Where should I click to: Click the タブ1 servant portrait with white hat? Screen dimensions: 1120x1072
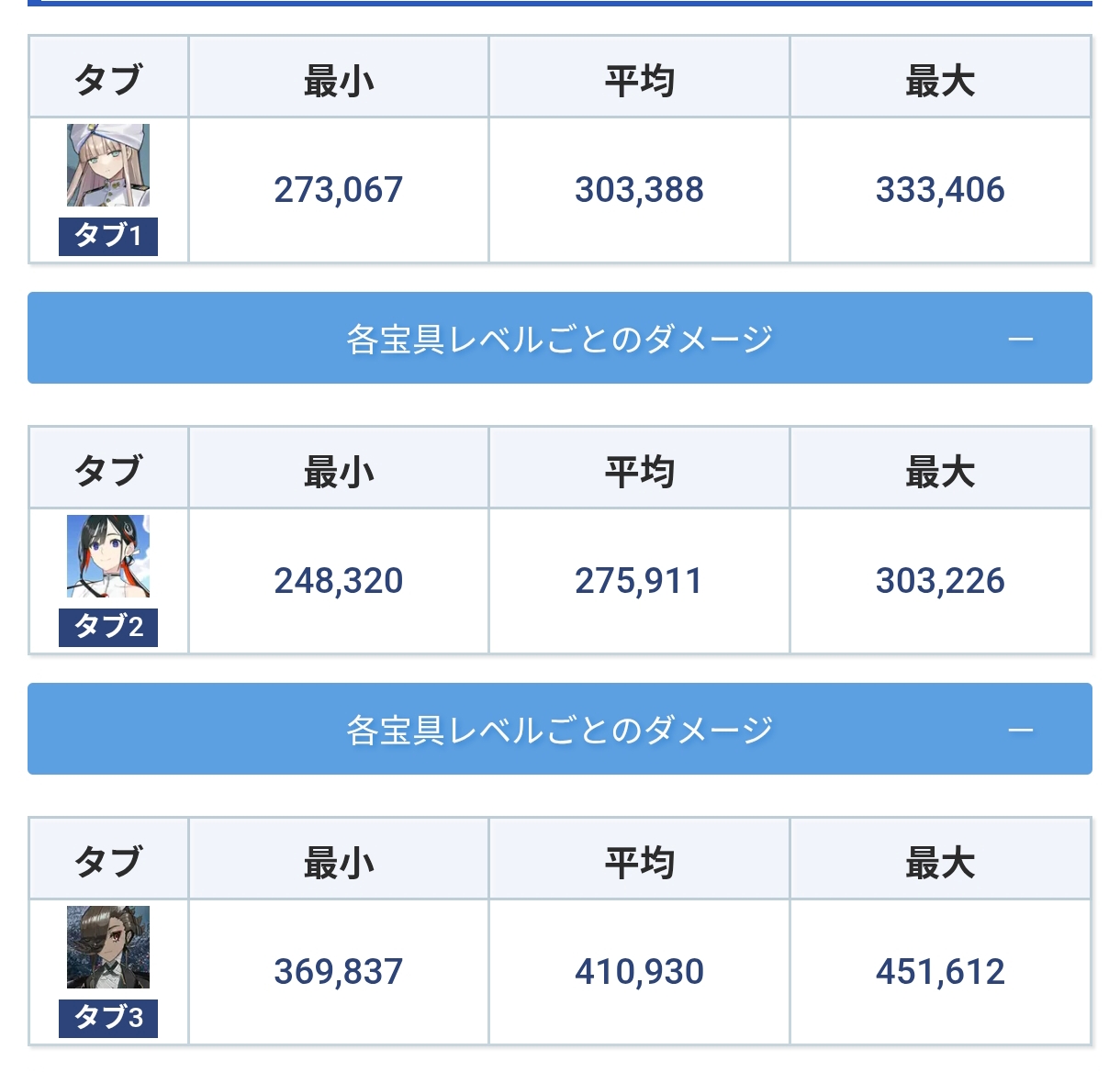pyautogui.click(x=108, y=165)
